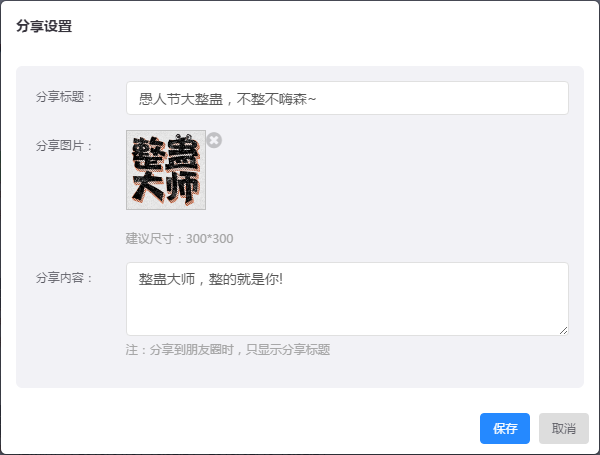Click the 建议尺寸：300*300 hint text
Image resolution: width=600 pixels, height=455 pixels.
[179, 238]
